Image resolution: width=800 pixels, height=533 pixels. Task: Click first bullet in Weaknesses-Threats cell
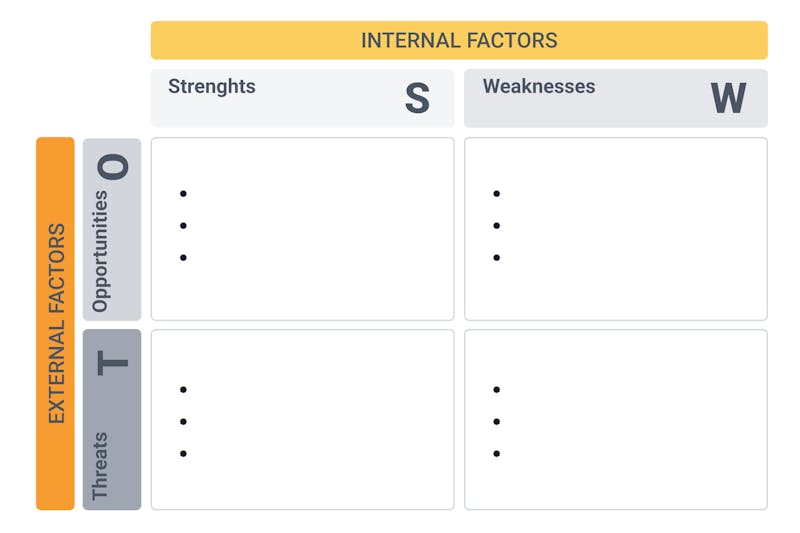(x=497, y=390)
